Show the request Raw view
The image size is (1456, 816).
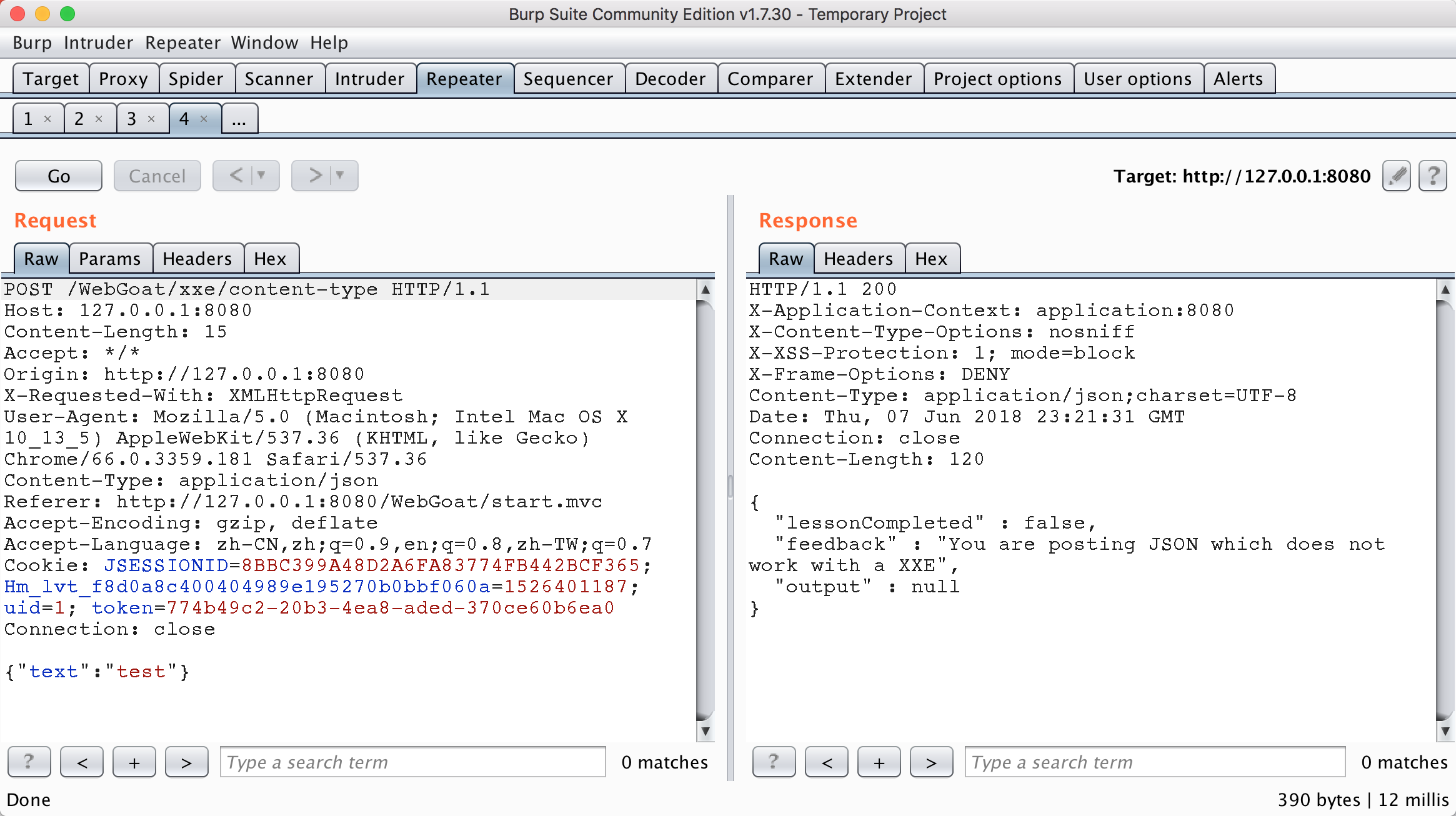[41, 259]
